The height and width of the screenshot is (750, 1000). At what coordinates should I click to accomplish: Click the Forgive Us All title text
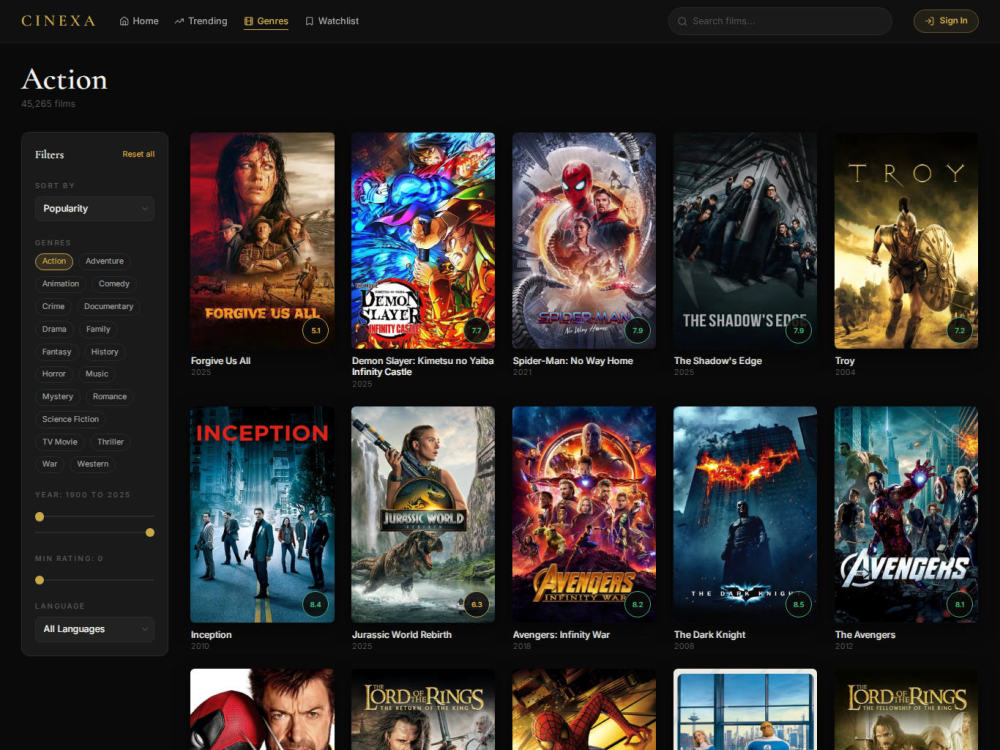(x=221, y=361)
